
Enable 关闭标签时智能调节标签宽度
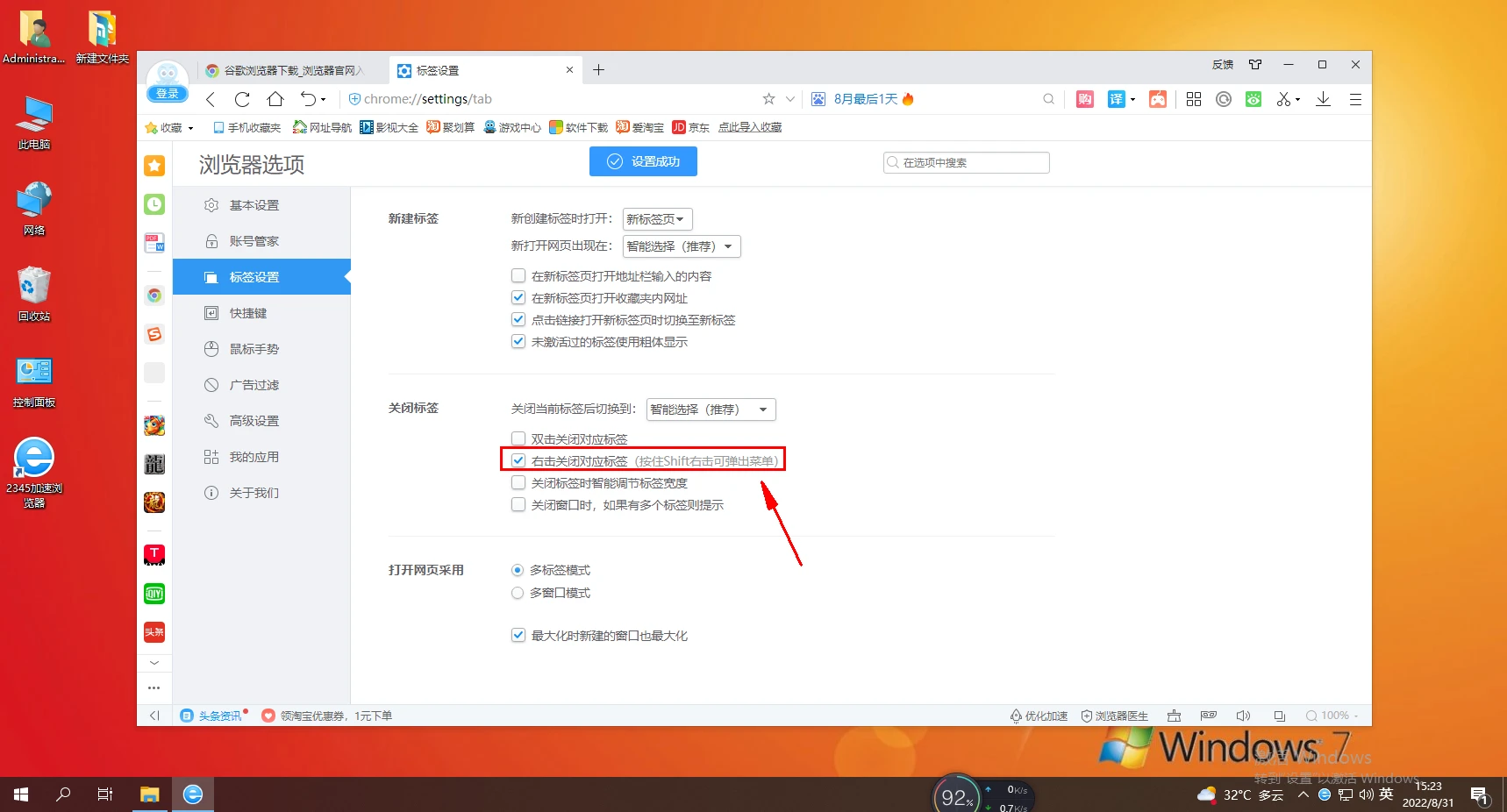pyautogui.click(x=518, y=483)
